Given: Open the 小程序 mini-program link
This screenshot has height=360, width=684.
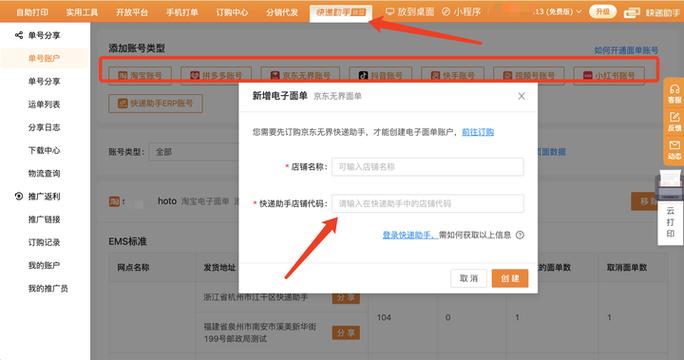Looking at the screenshot, I should click(x=461, y=12).
